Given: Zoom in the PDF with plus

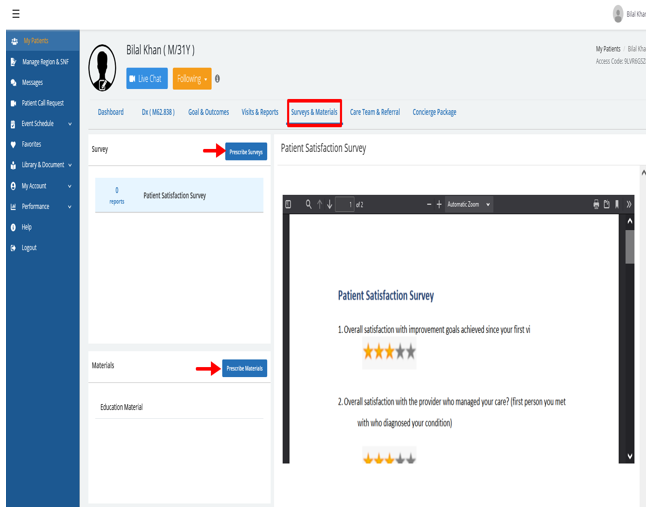Looking at the screenshot, I should 439,204.
